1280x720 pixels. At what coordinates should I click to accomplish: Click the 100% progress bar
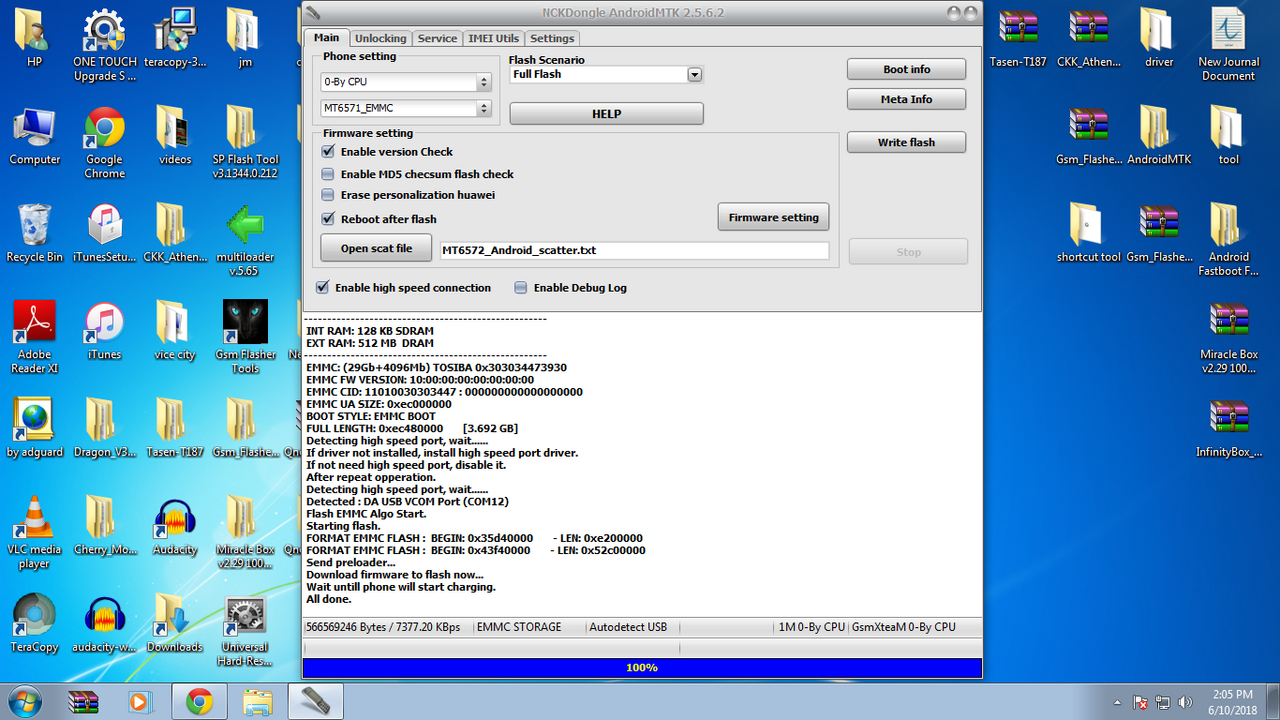point(642,667)
